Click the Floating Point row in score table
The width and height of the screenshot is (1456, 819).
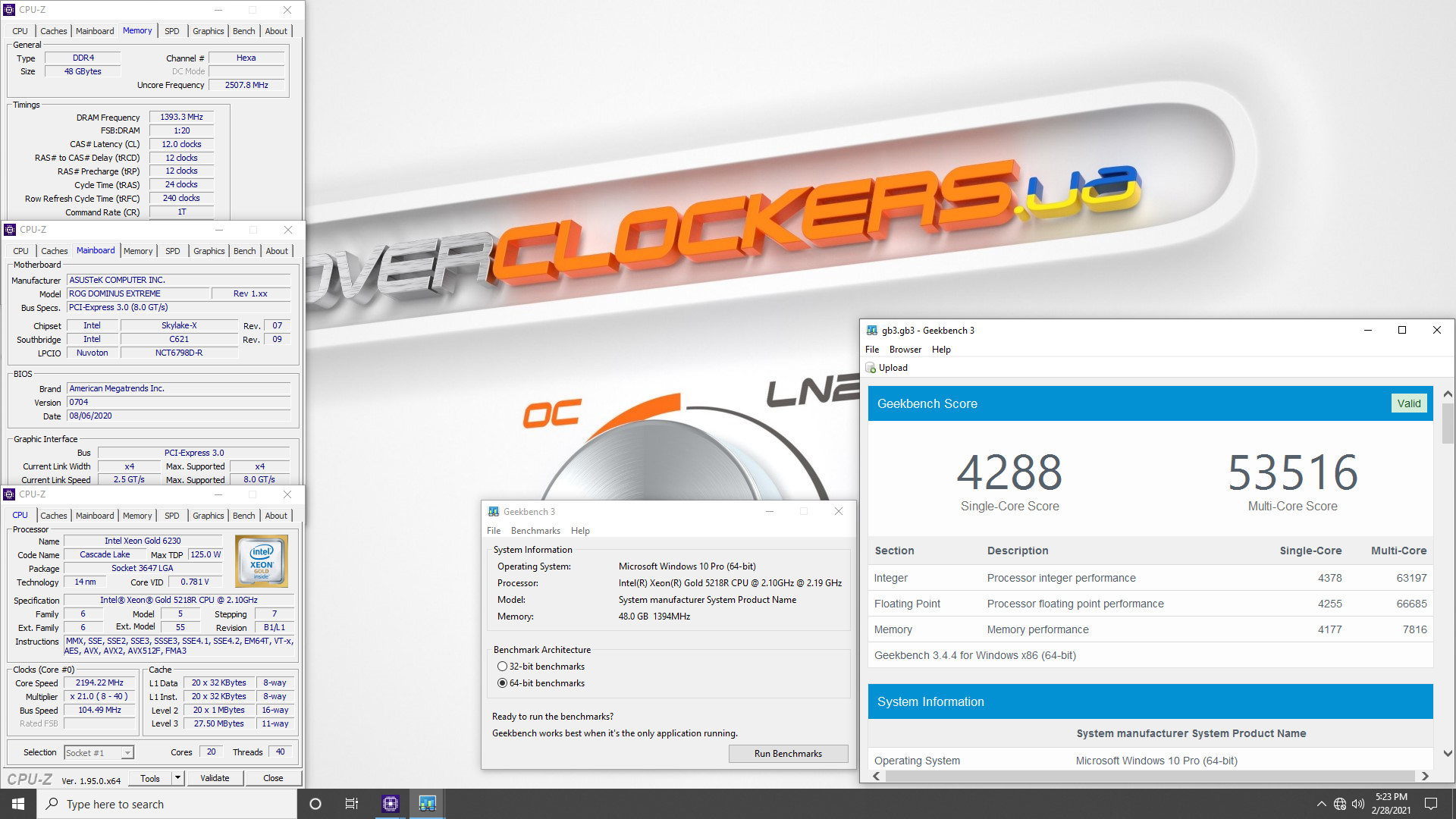[1150, 604]
